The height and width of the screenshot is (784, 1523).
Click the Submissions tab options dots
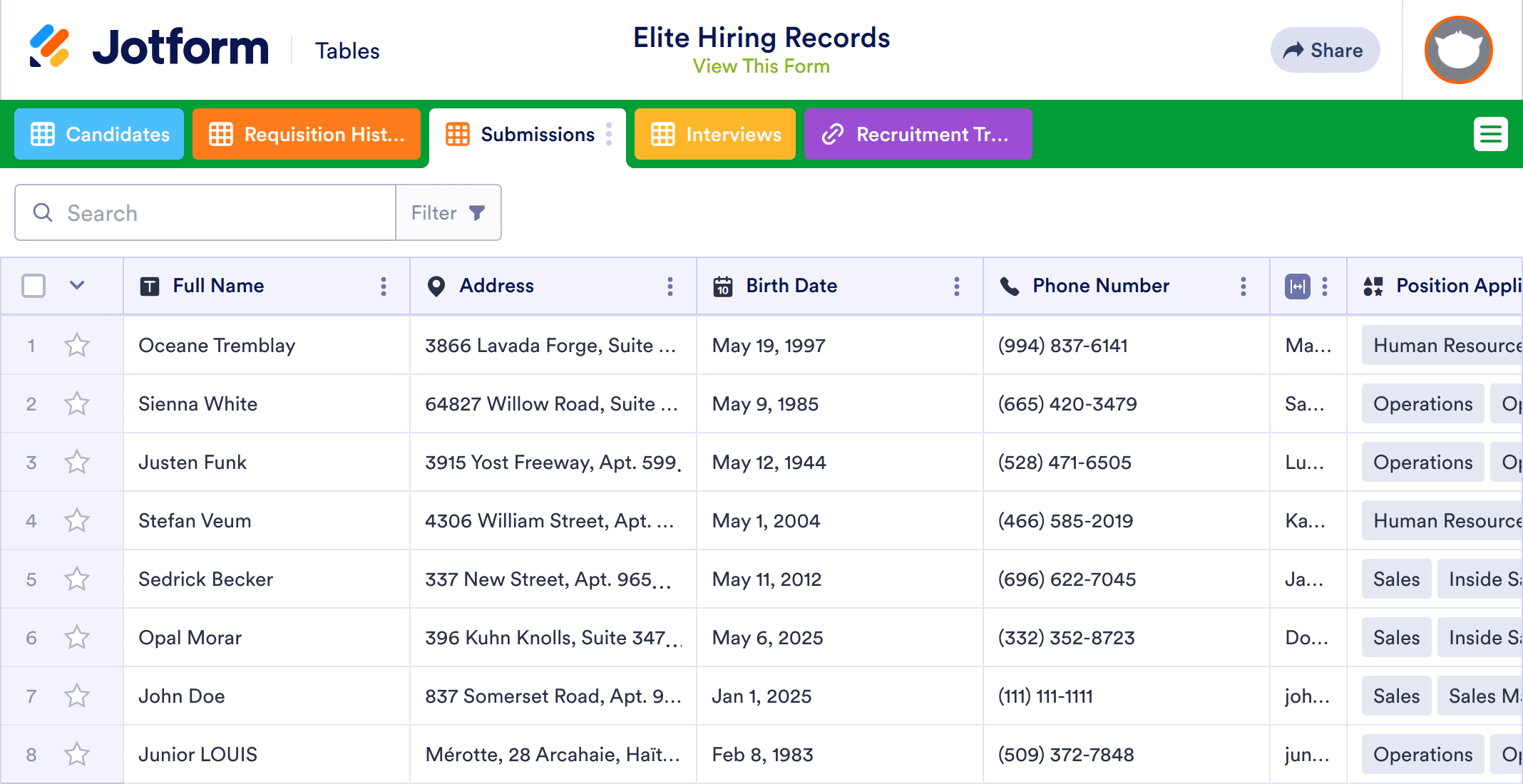click(x=609, y=134)
